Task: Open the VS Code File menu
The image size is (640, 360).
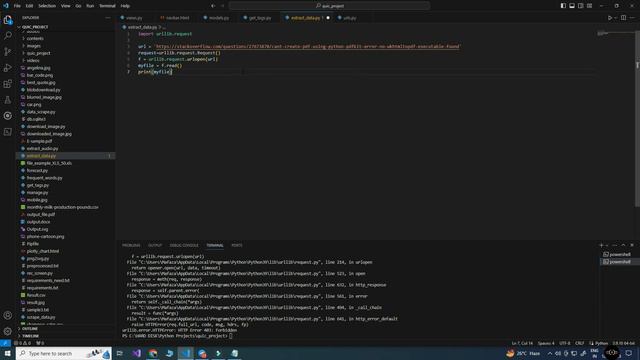Action: tap(17, 6)
